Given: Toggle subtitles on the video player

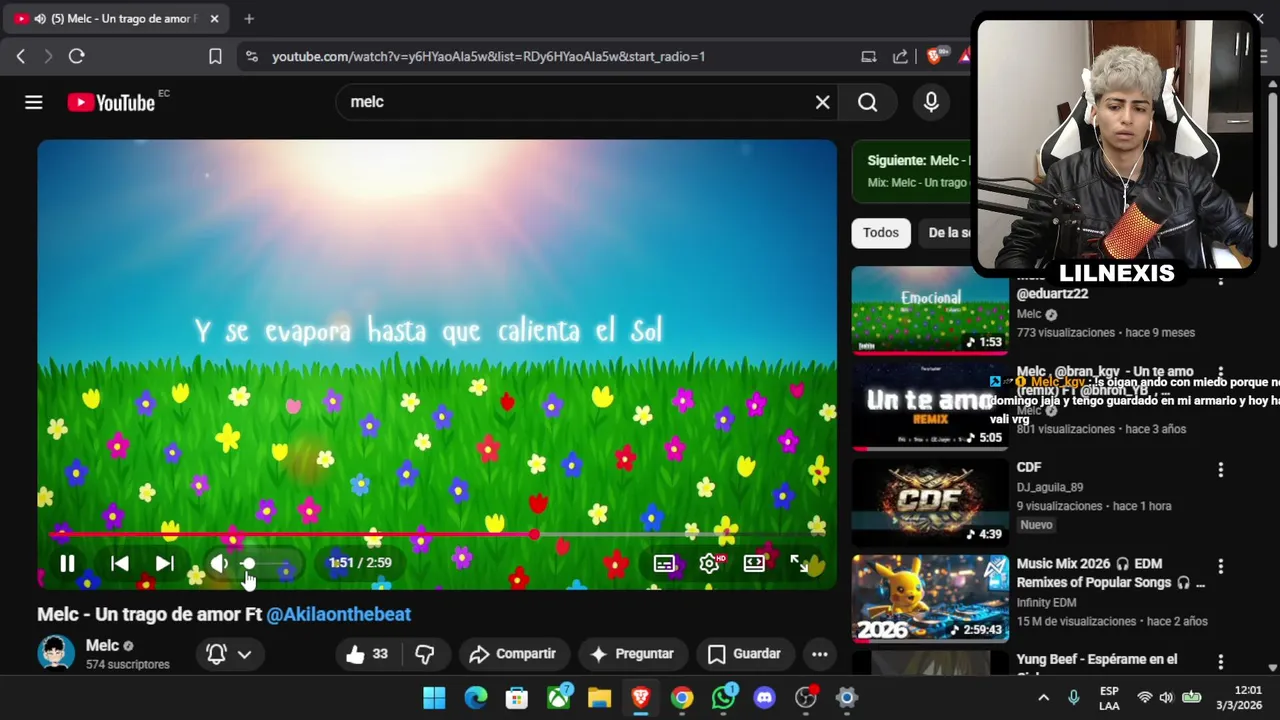Looking at the screenshot, I should (664, 563).
